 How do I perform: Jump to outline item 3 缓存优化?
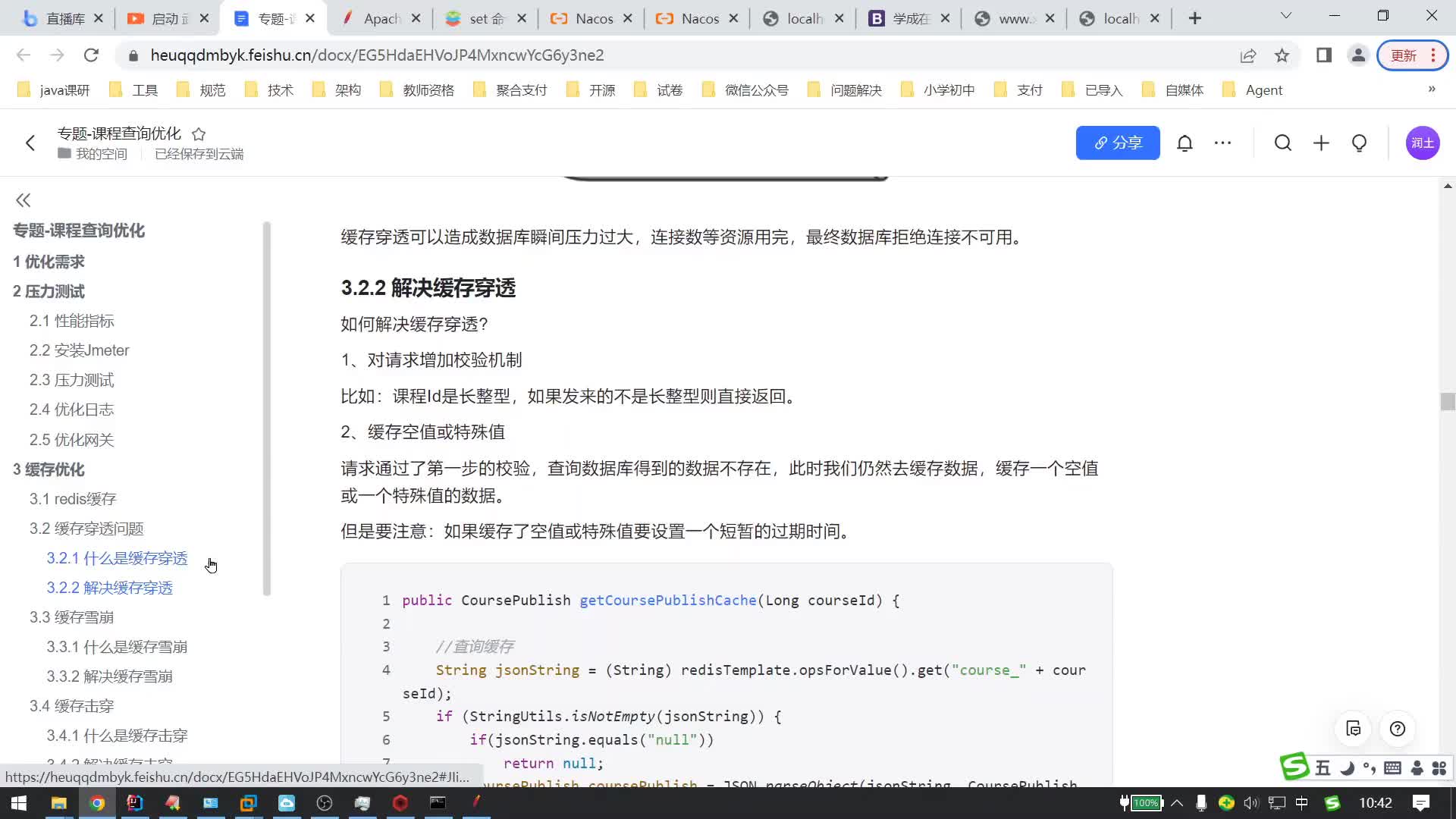coord(49,469)
